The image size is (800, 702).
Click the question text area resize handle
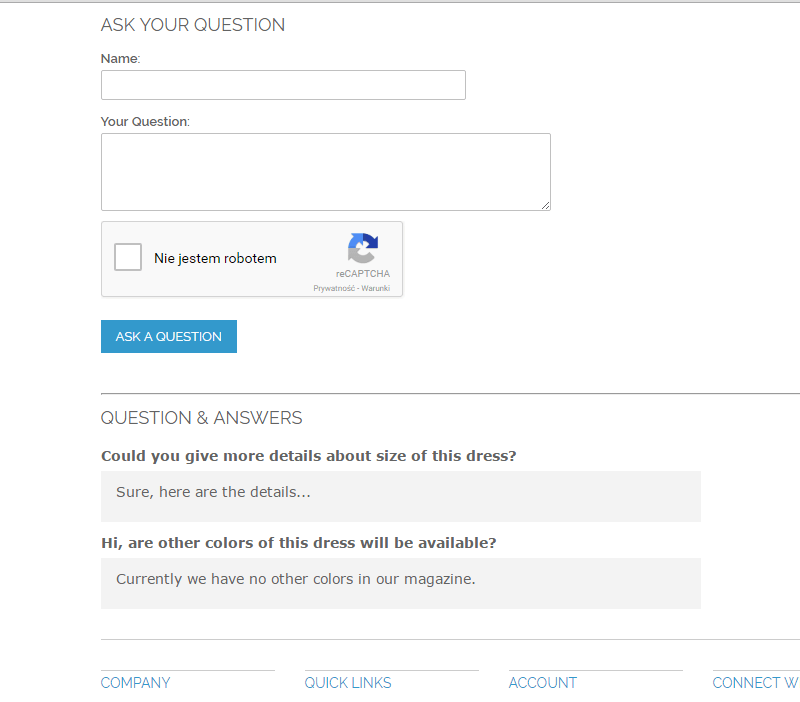pos(545,205)
